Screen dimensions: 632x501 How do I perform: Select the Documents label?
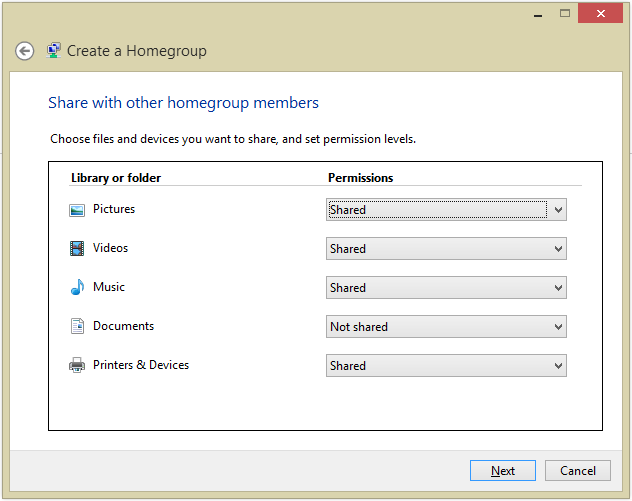click(123, 326)
